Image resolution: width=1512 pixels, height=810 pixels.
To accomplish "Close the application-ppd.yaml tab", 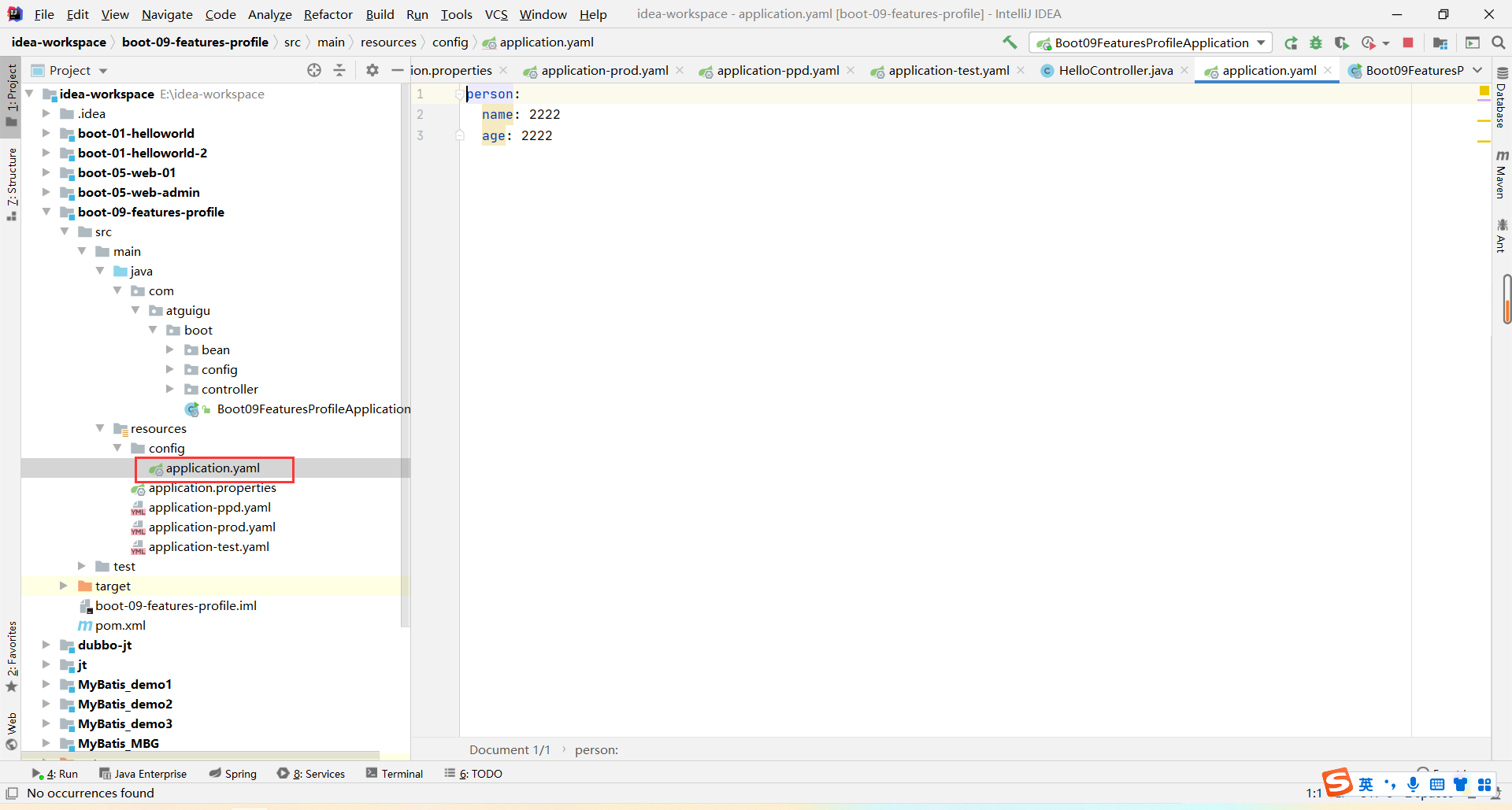I will [x=850, y=70].
